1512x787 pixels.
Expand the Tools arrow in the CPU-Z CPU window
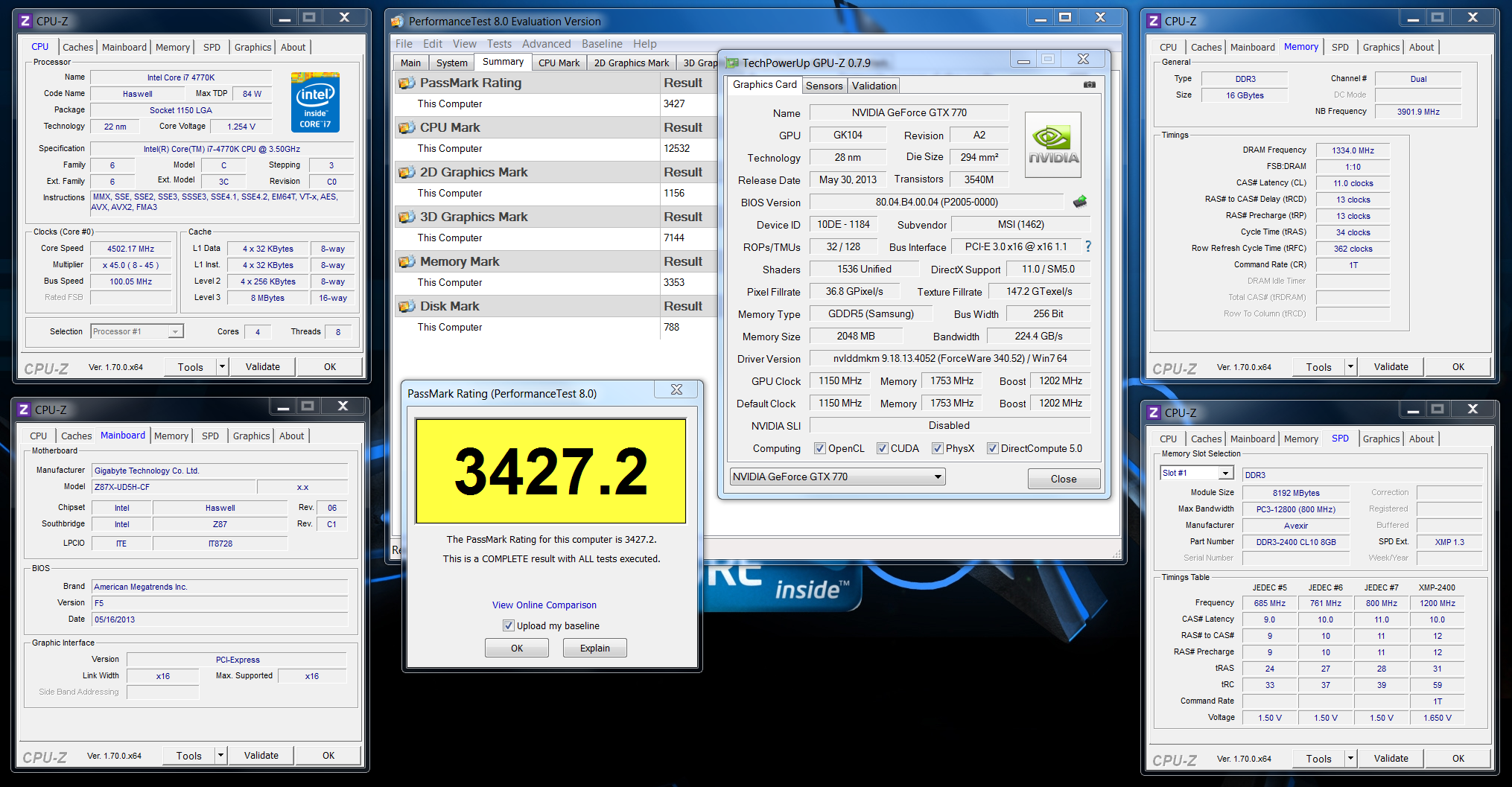pyautogui.click(x=222, y=366)
